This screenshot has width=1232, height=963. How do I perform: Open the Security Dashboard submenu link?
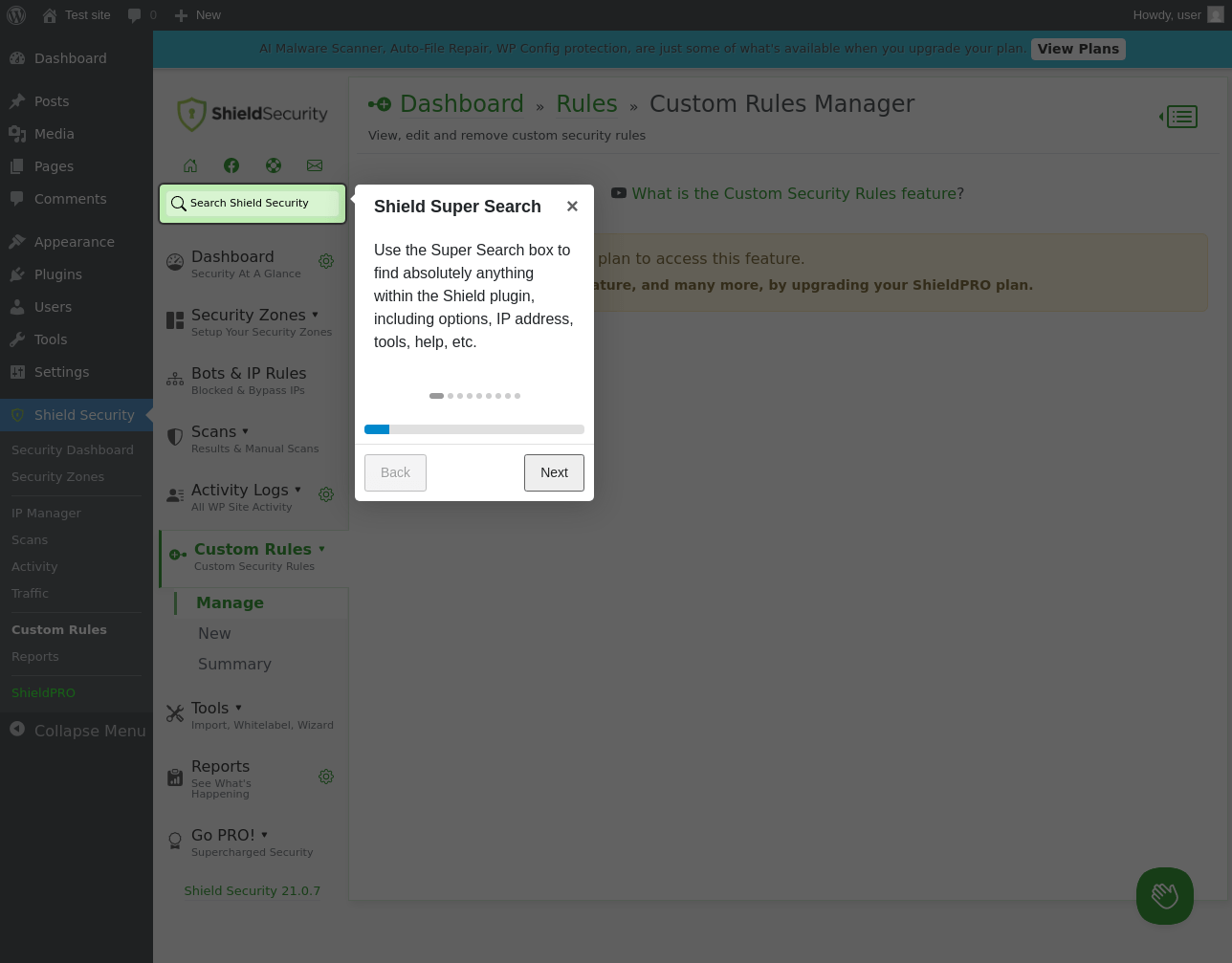click(x=73, y=450)
